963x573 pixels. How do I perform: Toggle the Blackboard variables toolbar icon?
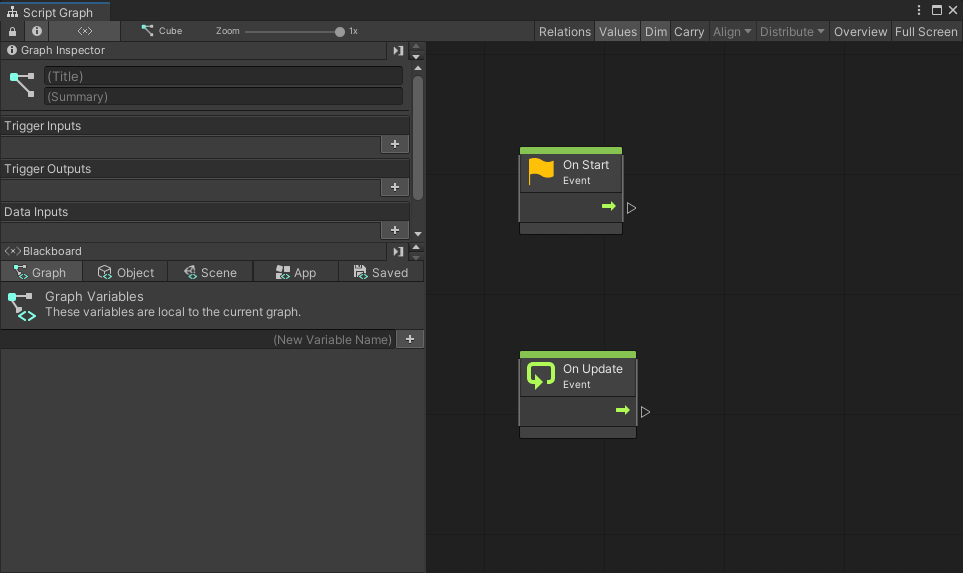85,31
